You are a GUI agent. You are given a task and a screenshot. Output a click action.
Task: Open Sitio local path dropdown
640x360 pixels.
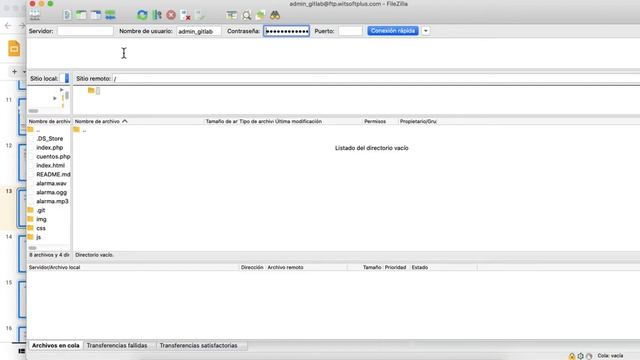(x=67, y=78)
